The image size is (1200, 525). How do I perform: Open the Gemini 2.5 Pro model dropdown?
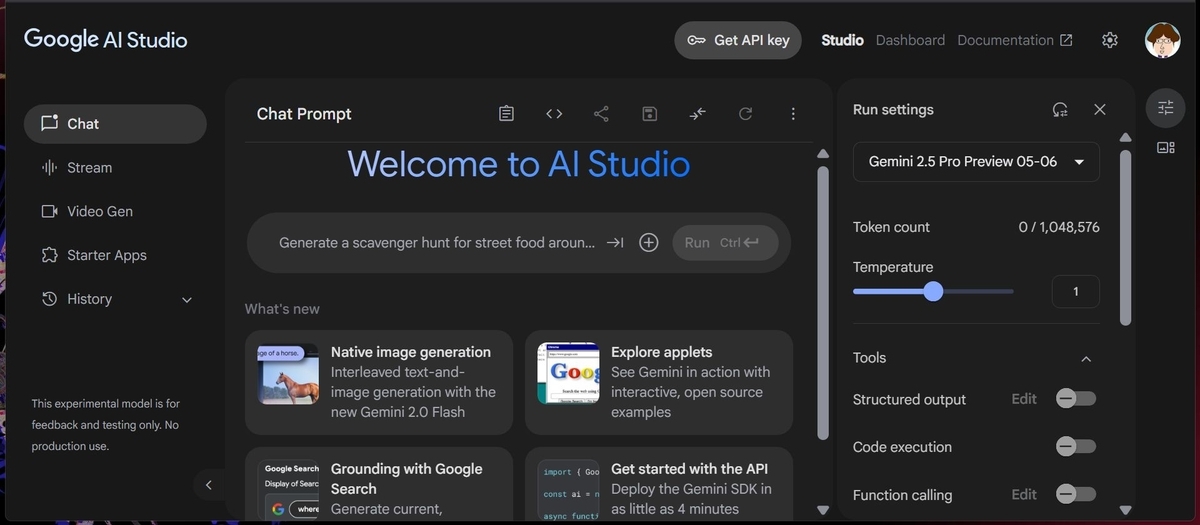coord(976,161)
